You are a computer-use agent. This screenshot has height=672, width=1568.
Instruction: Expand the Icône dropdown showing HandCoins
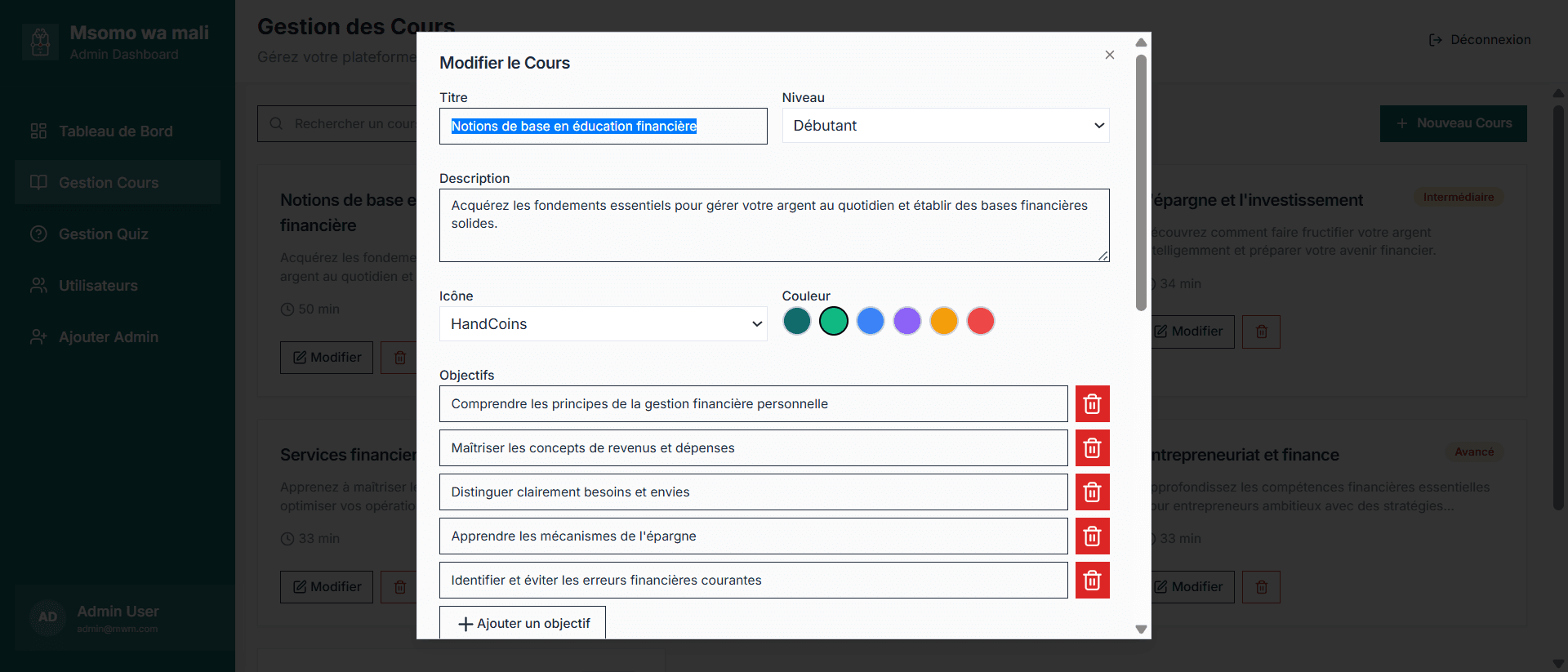[603, 324]
